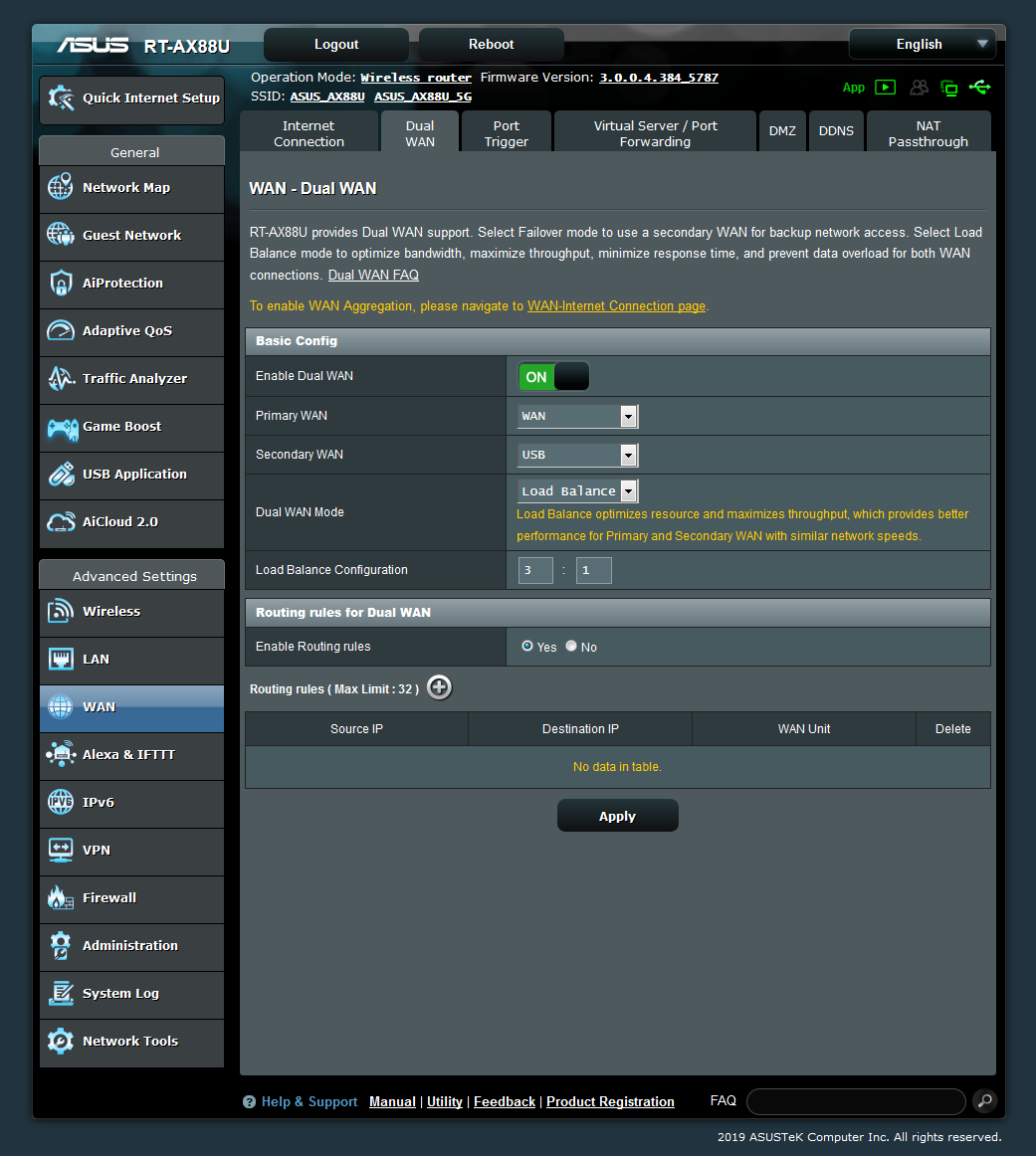The image size is (1036, 1156).
Task: Click the Quick Internet Setup wand icon
Action: tap(61, 98)
